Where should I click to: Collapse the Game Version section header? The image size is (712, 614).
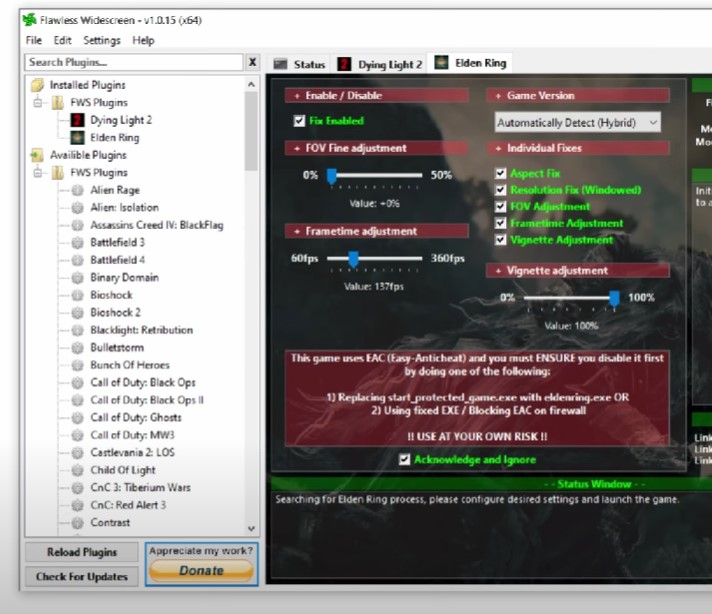pyautogui.click(x=578, y=95)
